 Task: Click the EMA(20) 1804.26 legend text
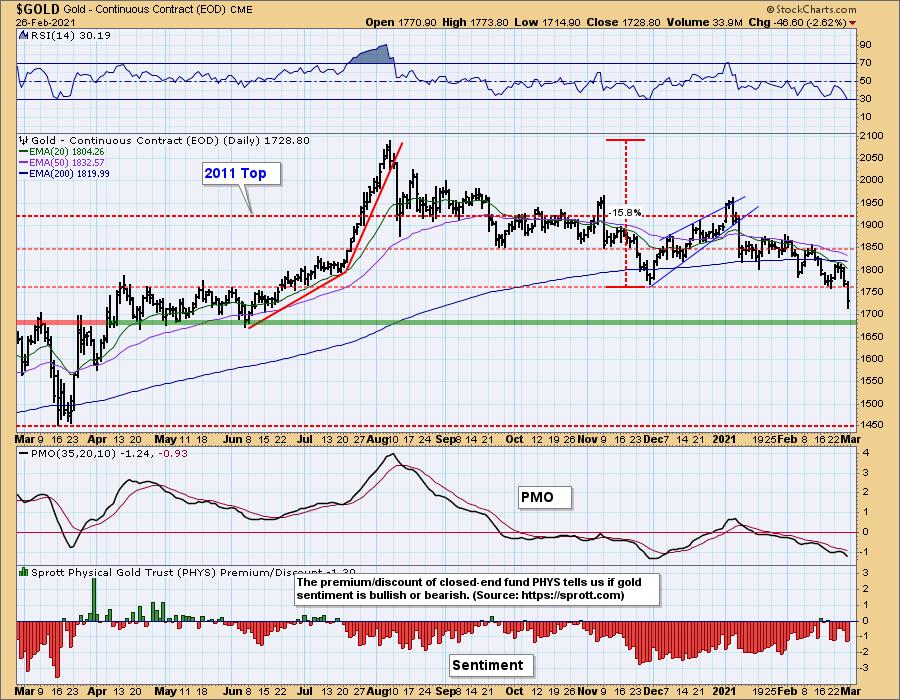[x=67, y=151]
